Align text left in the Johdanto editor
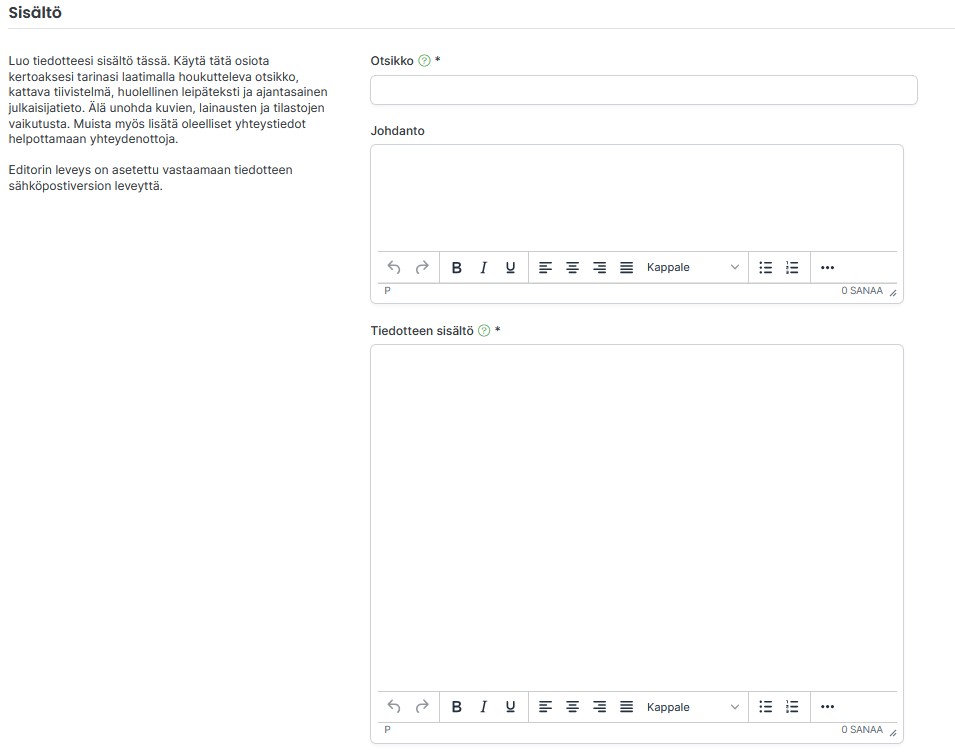 tap(545, 267)
